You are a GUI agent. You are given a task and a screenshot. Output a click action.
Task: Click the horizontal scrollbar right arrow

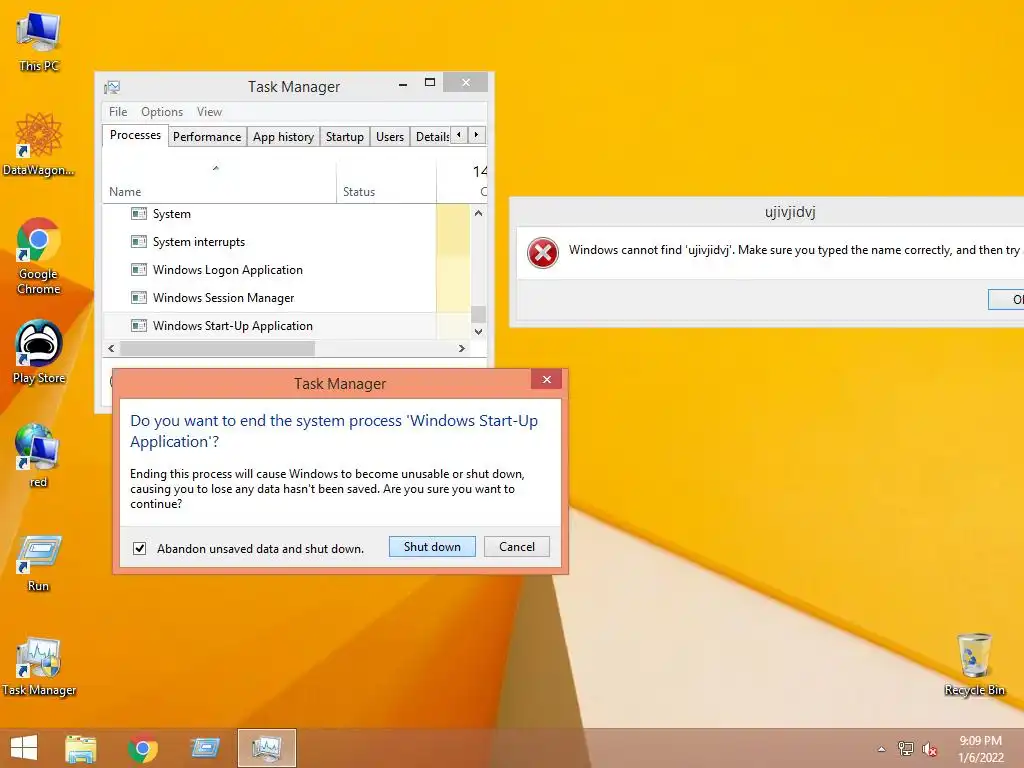pos(462,349)
